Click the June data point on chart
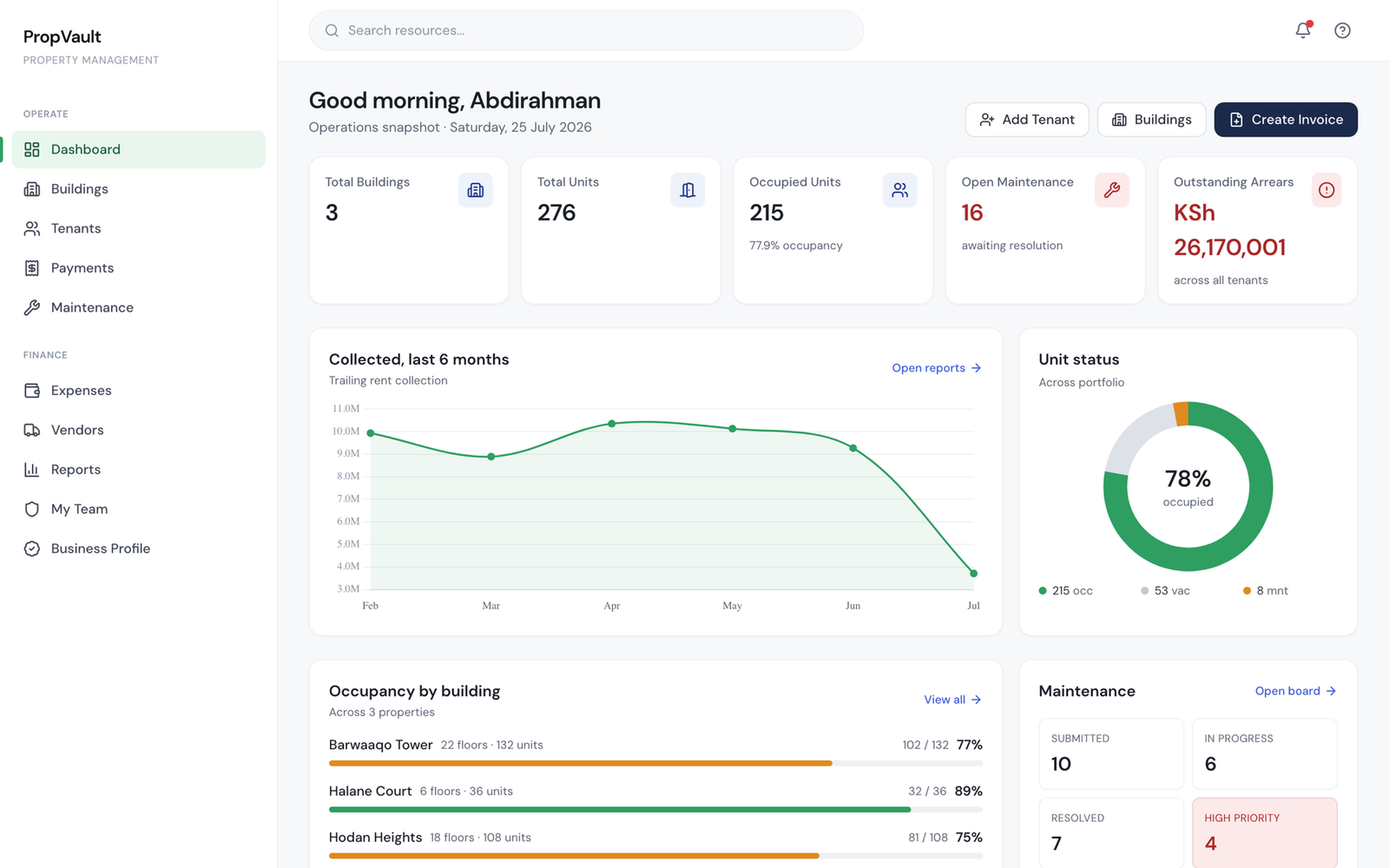The width and height of the screenshot is (1389, 868). click(x=853, y=448)
